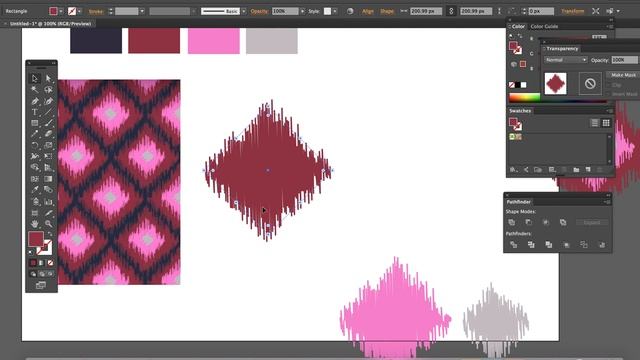Open stroke weight dropdown

tap(142, 11)
